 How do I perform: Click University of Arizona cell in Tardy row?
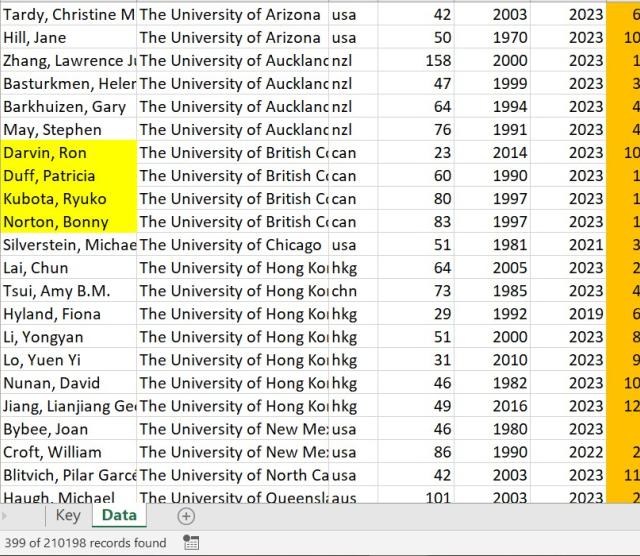233,15
